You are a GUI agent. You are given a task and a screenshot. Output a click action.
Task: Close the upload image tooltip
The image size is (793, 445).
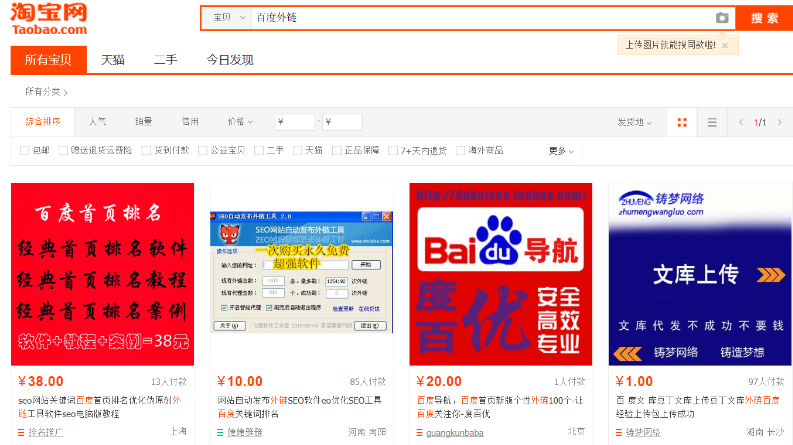coord(725,46)
